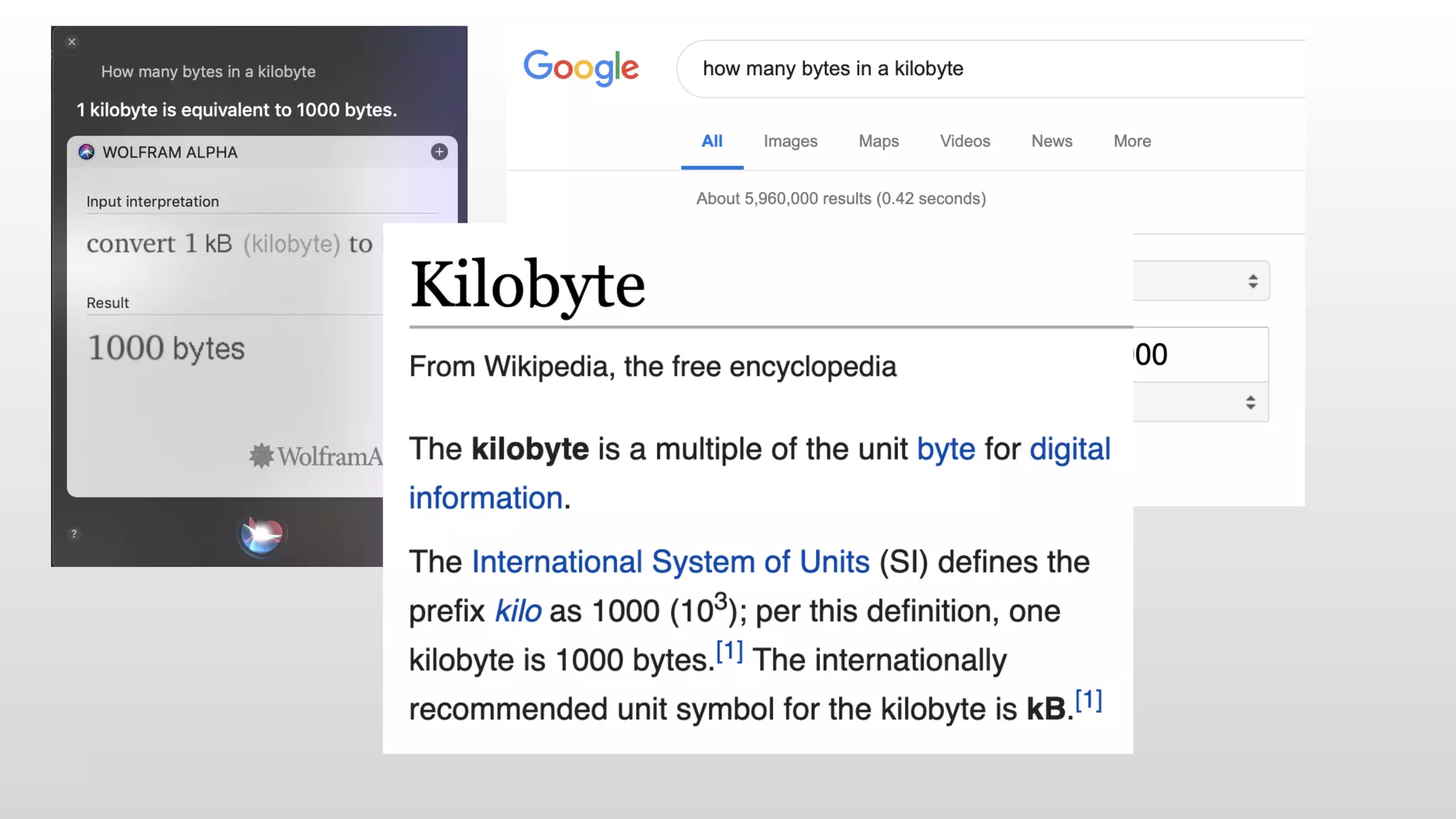Click the 'kilo' prefix link
1456x819 pixels.
pos(518,611)
